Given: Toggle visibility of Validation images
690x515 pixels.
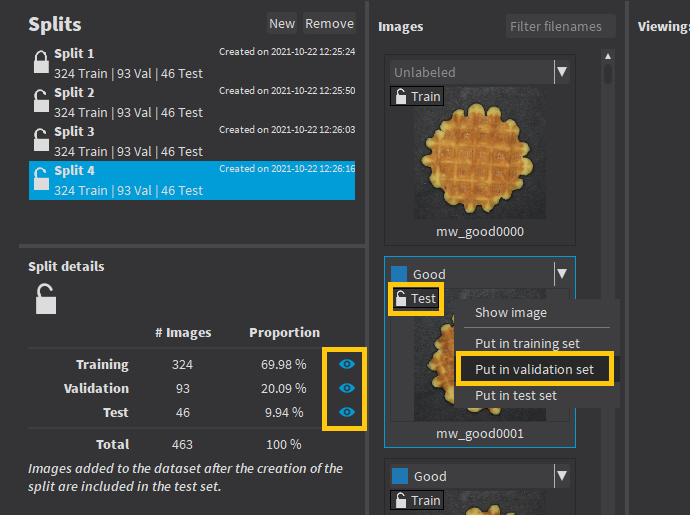Looking at the screenshot, I should point(347,388).
